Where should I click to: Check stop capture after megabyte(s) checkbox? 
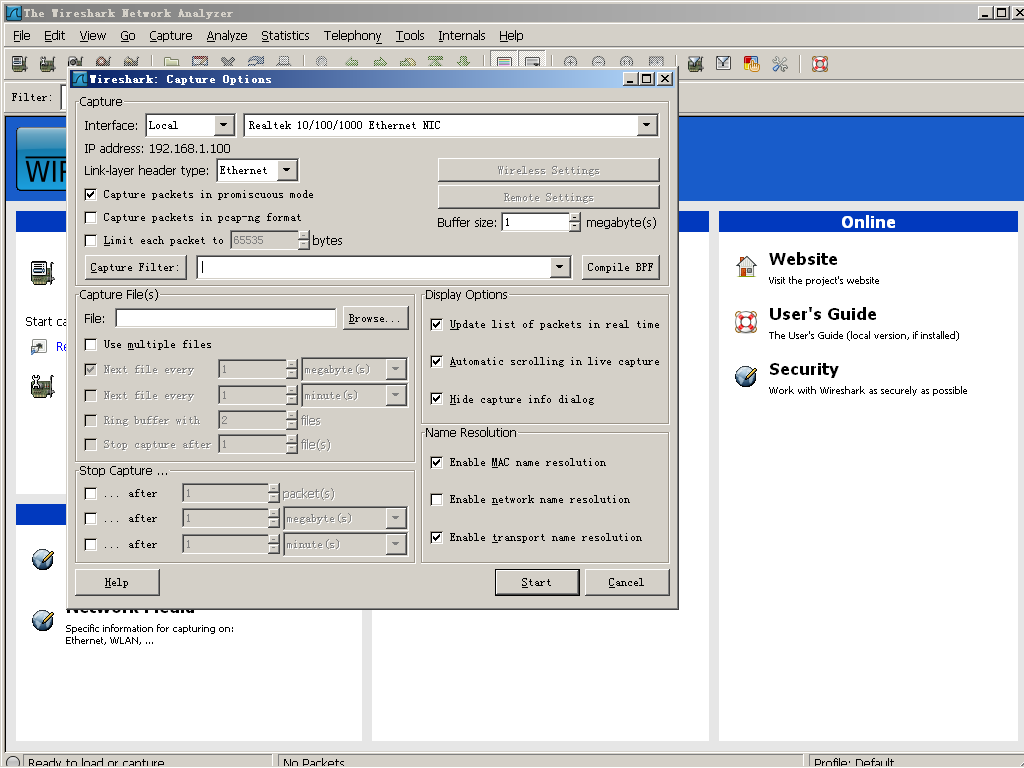(x=91, y=519)
